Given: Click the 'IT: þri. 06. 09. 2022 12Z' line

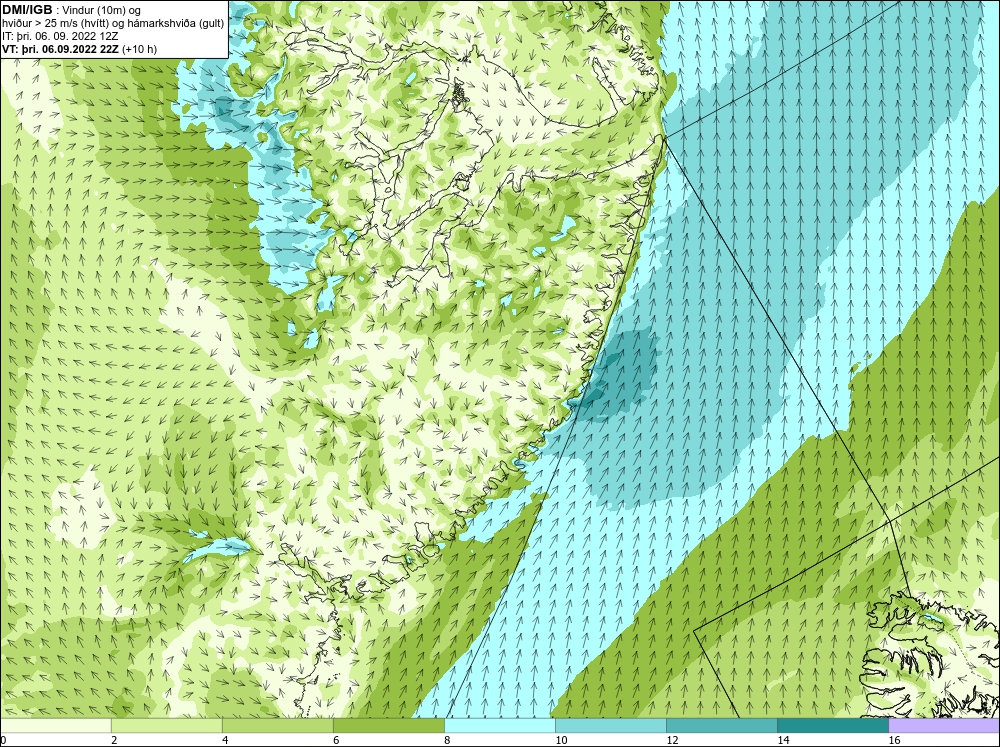Looking at the screenshot, I should 60,36.
